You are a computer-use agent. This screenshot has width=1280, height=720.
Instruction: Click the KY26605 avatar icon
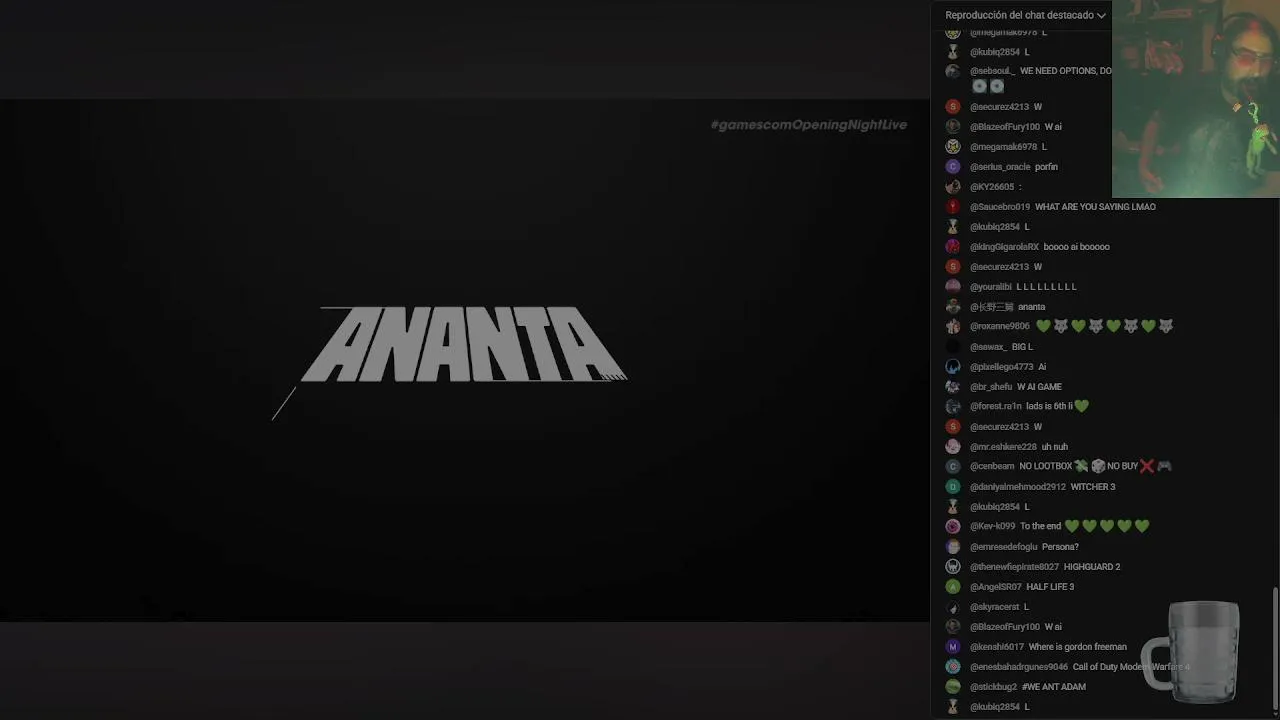pyautogui.click(x=953, y=187)
